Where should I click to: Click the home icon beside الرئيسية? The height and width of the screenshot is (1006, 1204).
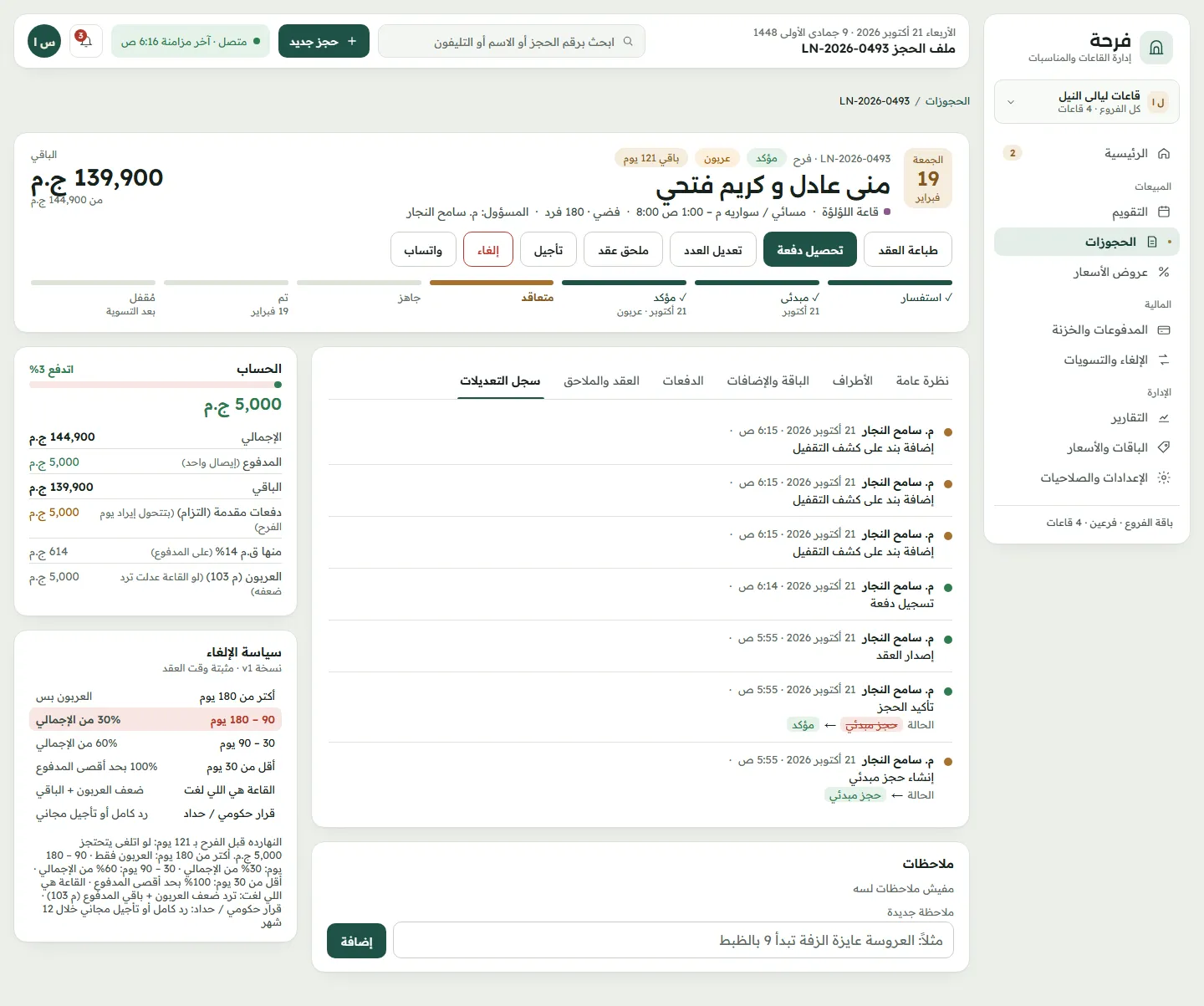click(1164, 154)
